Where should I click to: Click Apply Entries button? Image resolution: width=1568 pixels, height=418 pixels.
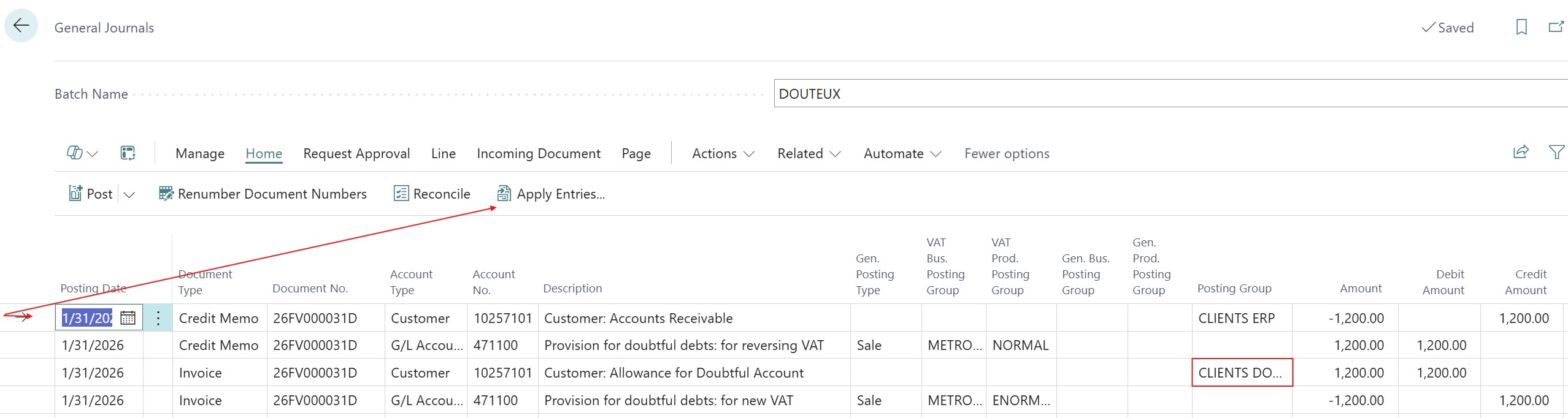click(551, 194)
